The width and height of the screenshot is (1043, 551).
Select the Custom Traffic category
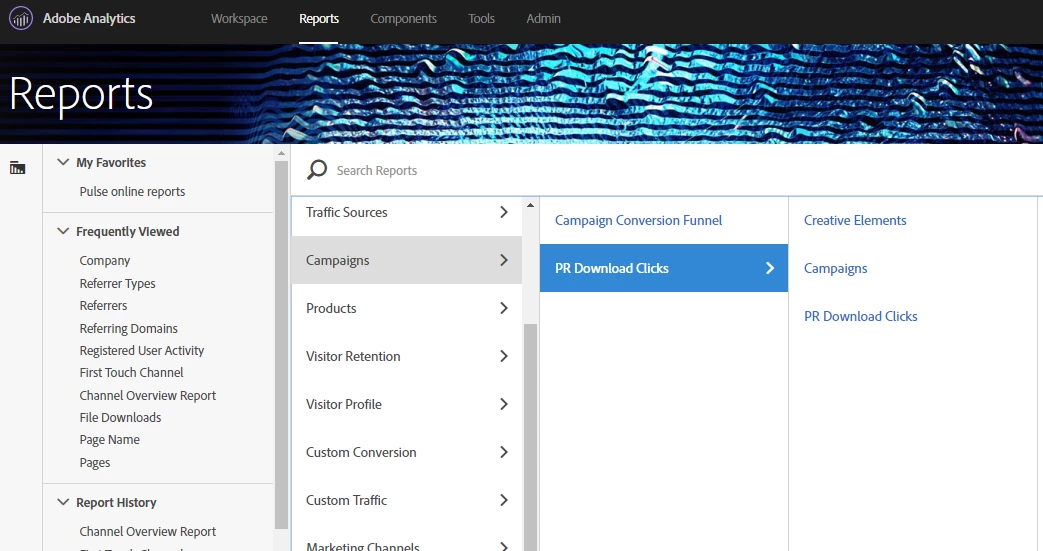click(x=406, y=500)
